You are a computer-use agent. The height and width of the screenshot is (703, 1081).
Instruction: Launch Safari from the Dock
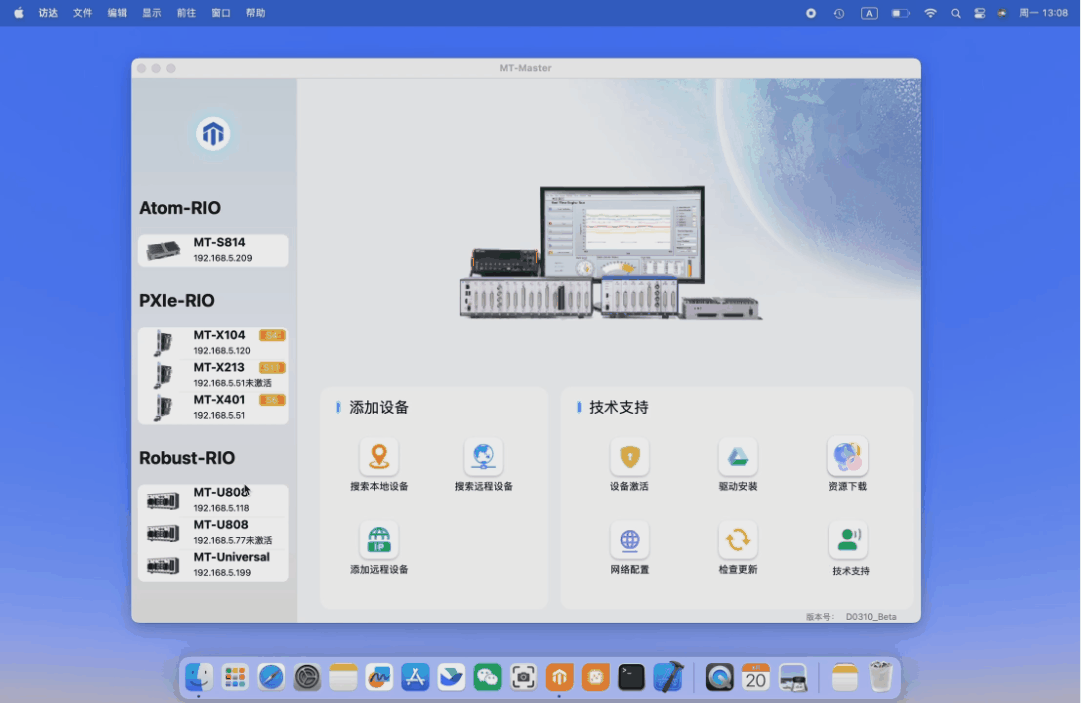[271, 677]
